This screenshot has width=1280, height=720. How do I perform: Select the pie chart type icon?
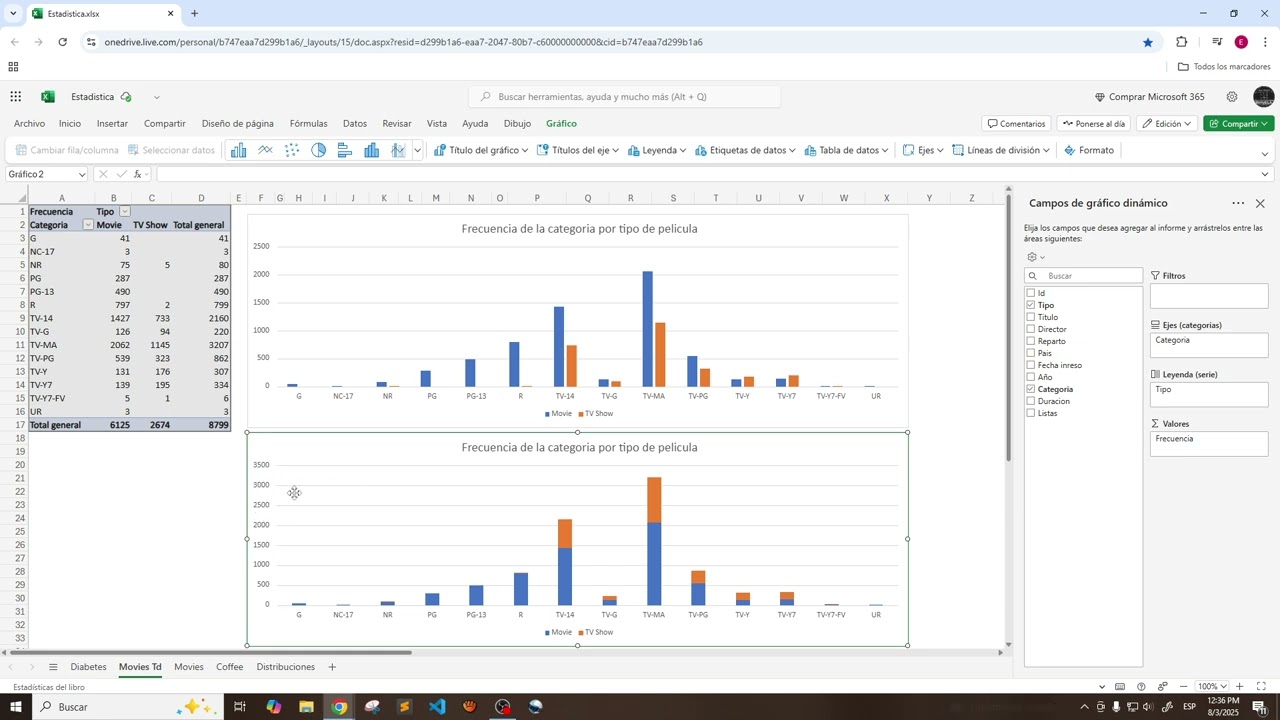[318, 150]
